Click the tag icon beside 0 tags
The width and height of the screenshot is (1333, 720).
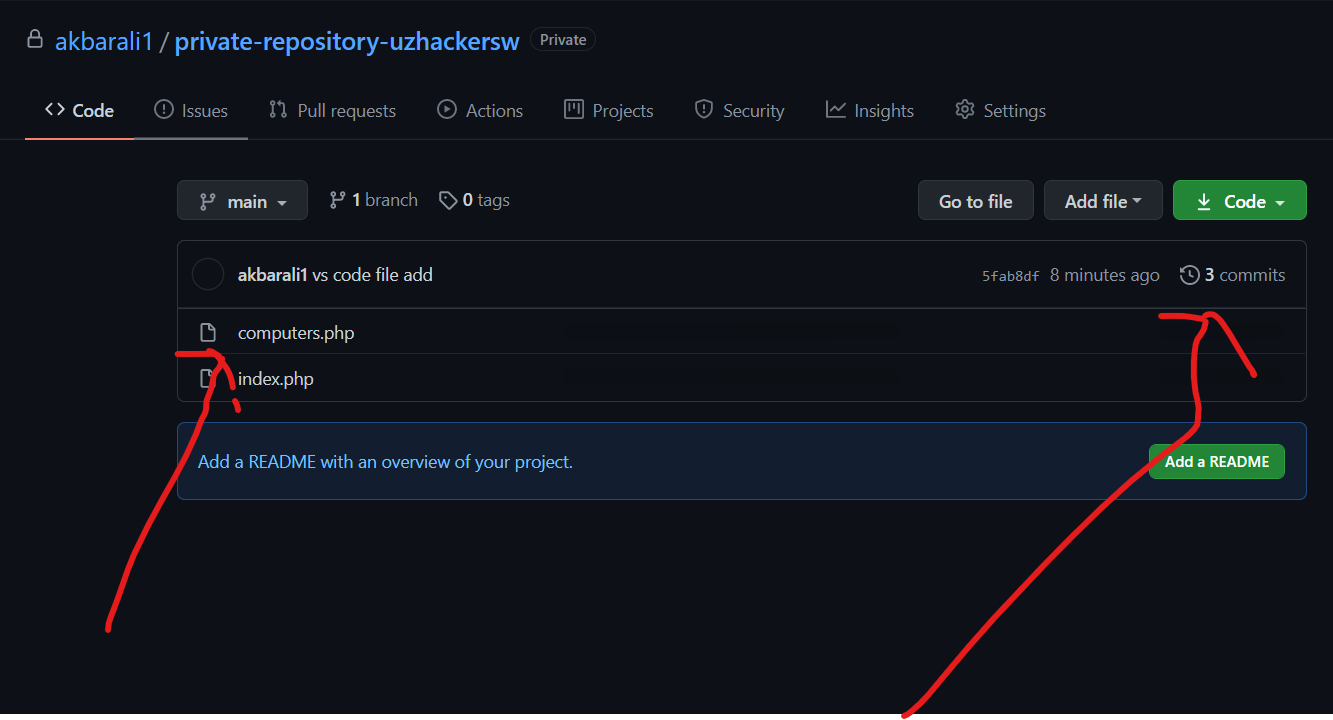pos(448,200)
